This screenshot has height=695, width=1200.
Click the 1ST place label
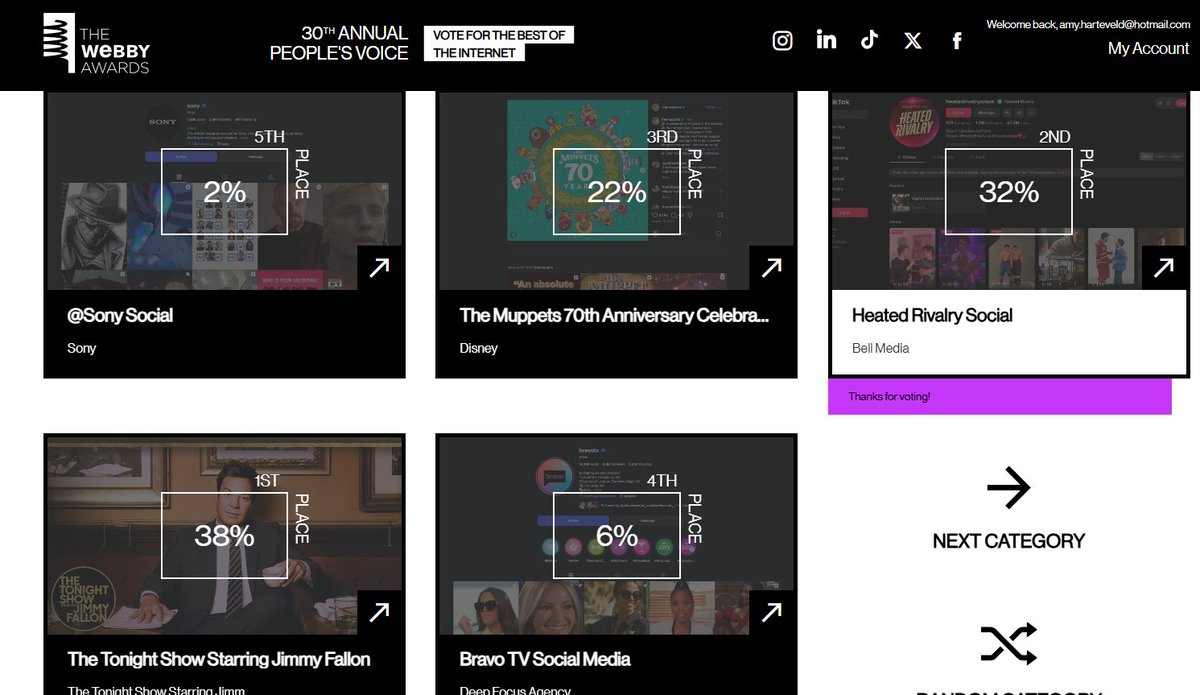point(267,481)
